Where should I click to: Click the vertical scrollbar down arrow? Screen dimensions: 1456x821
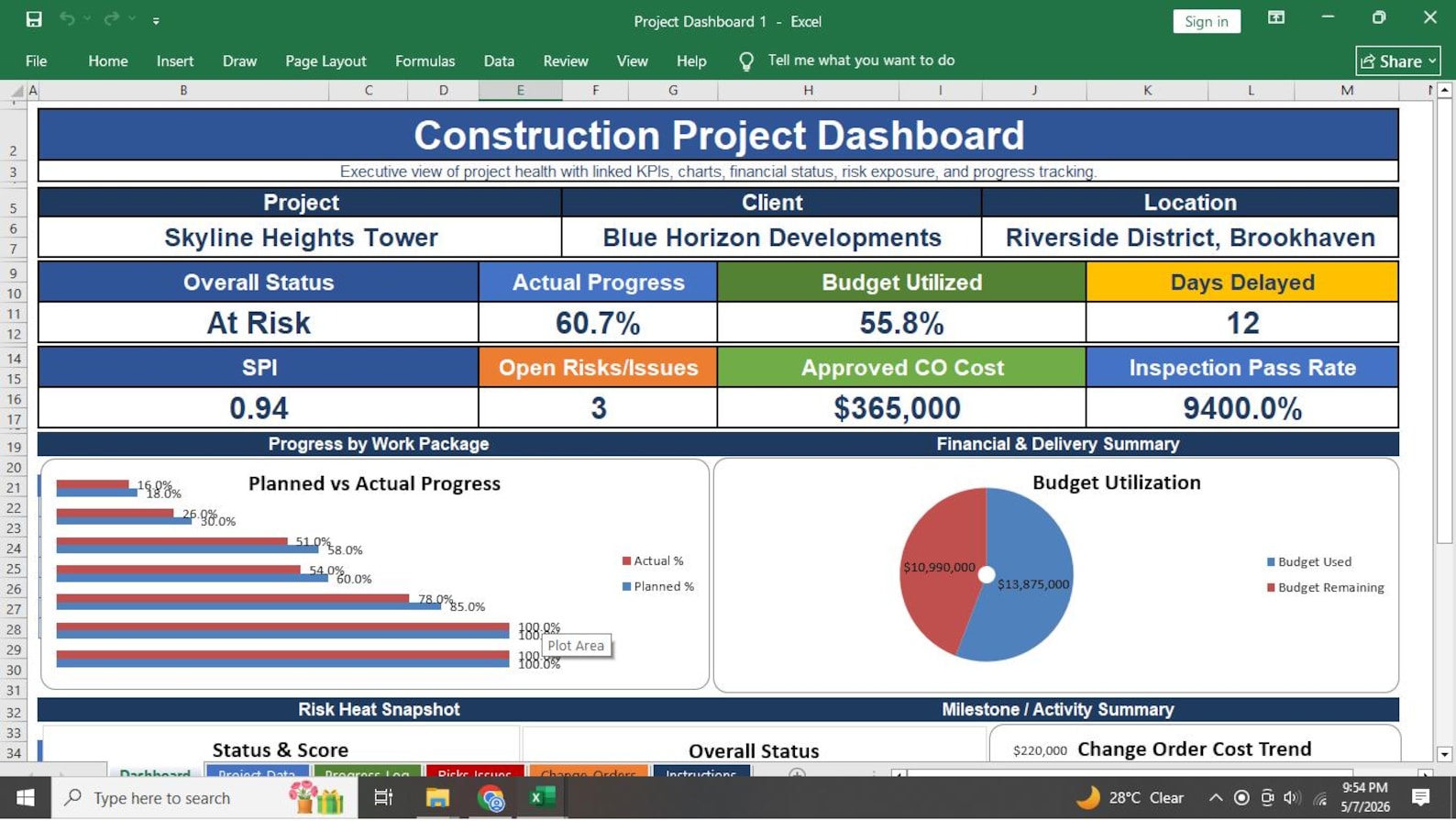pos(1444,754)
